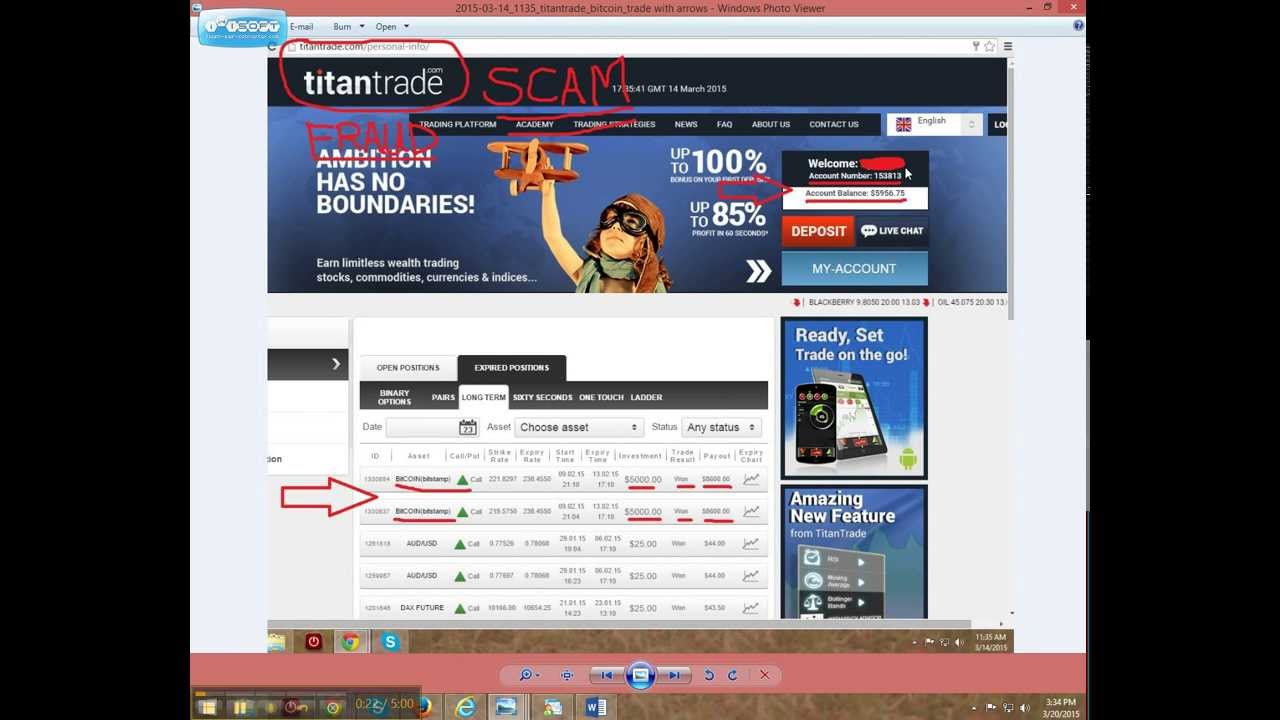Rotate photo counterclockwise
The width and height of the screenshot is (1280, 720).
(x=709, y=675)
